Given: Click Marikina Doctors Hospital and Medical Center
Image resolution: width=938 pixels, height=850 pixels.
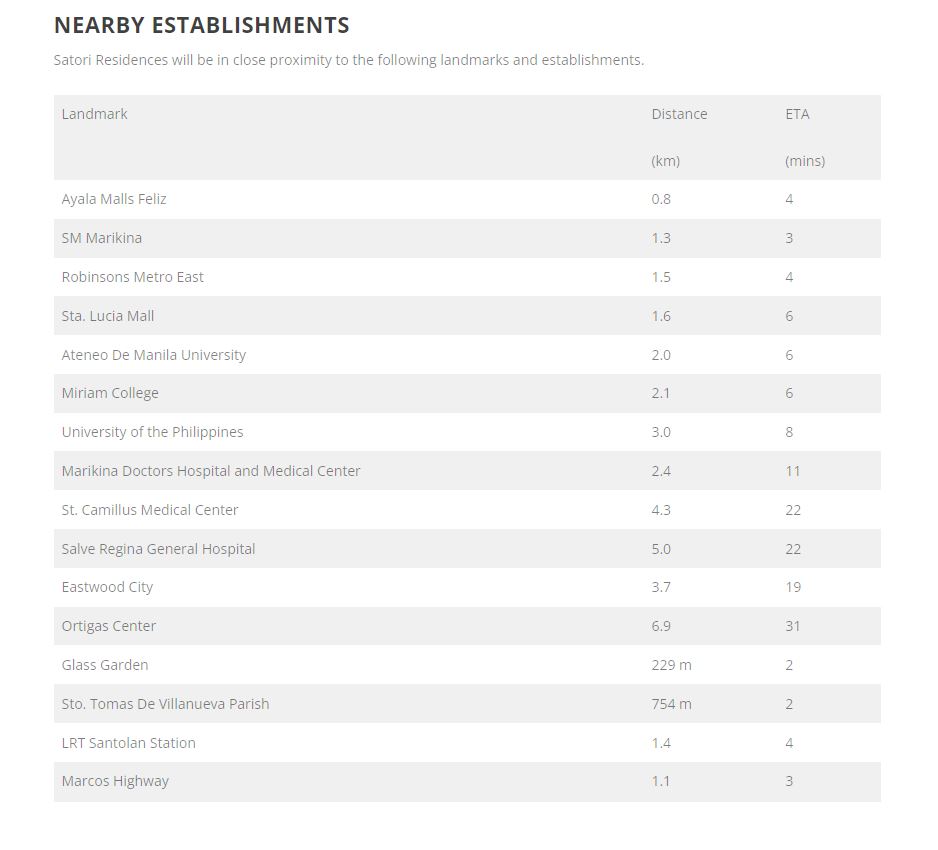Looking at the screenshot, I should pos(211,471).
